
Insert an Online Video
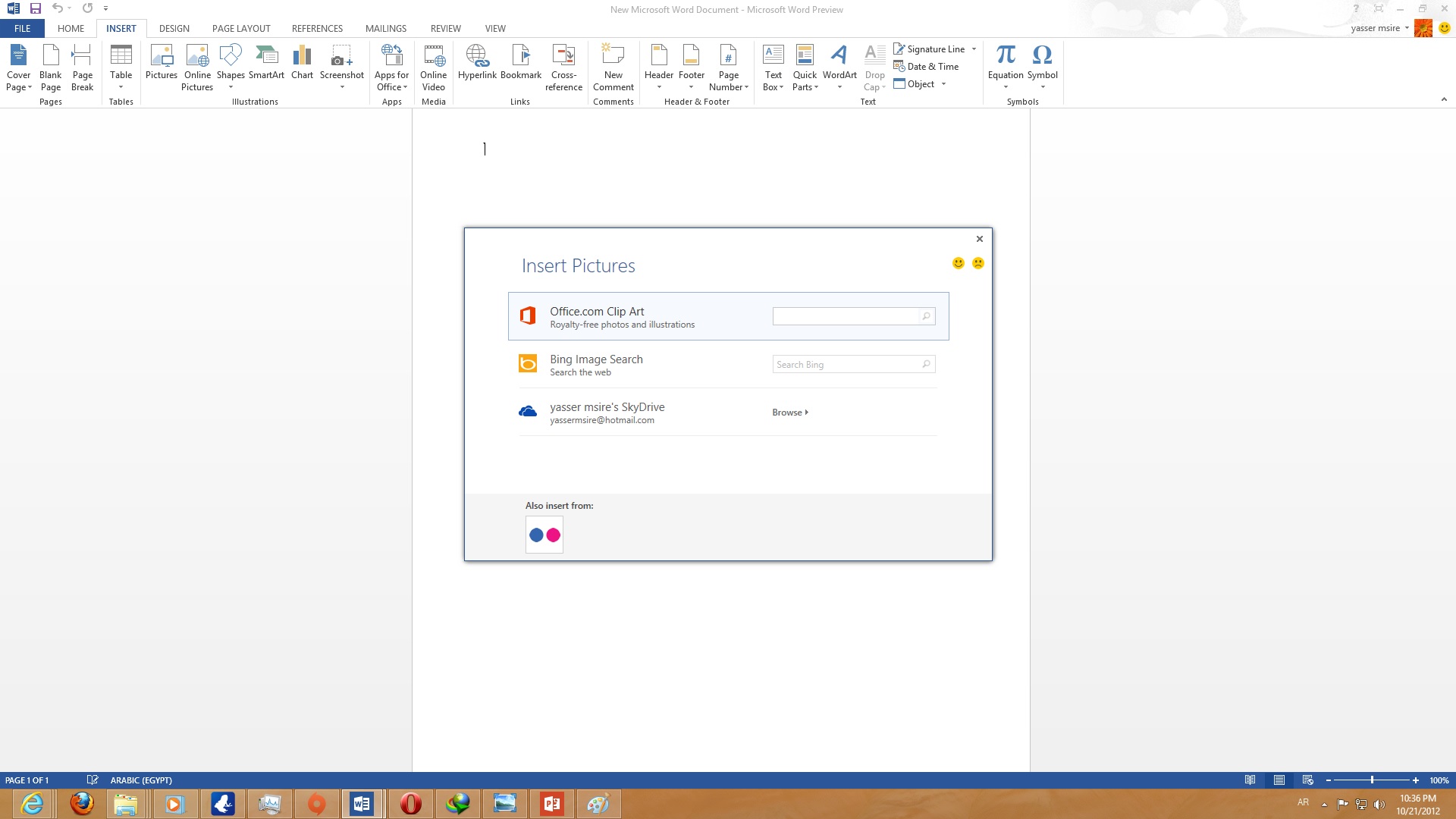[x=434, y=67]
